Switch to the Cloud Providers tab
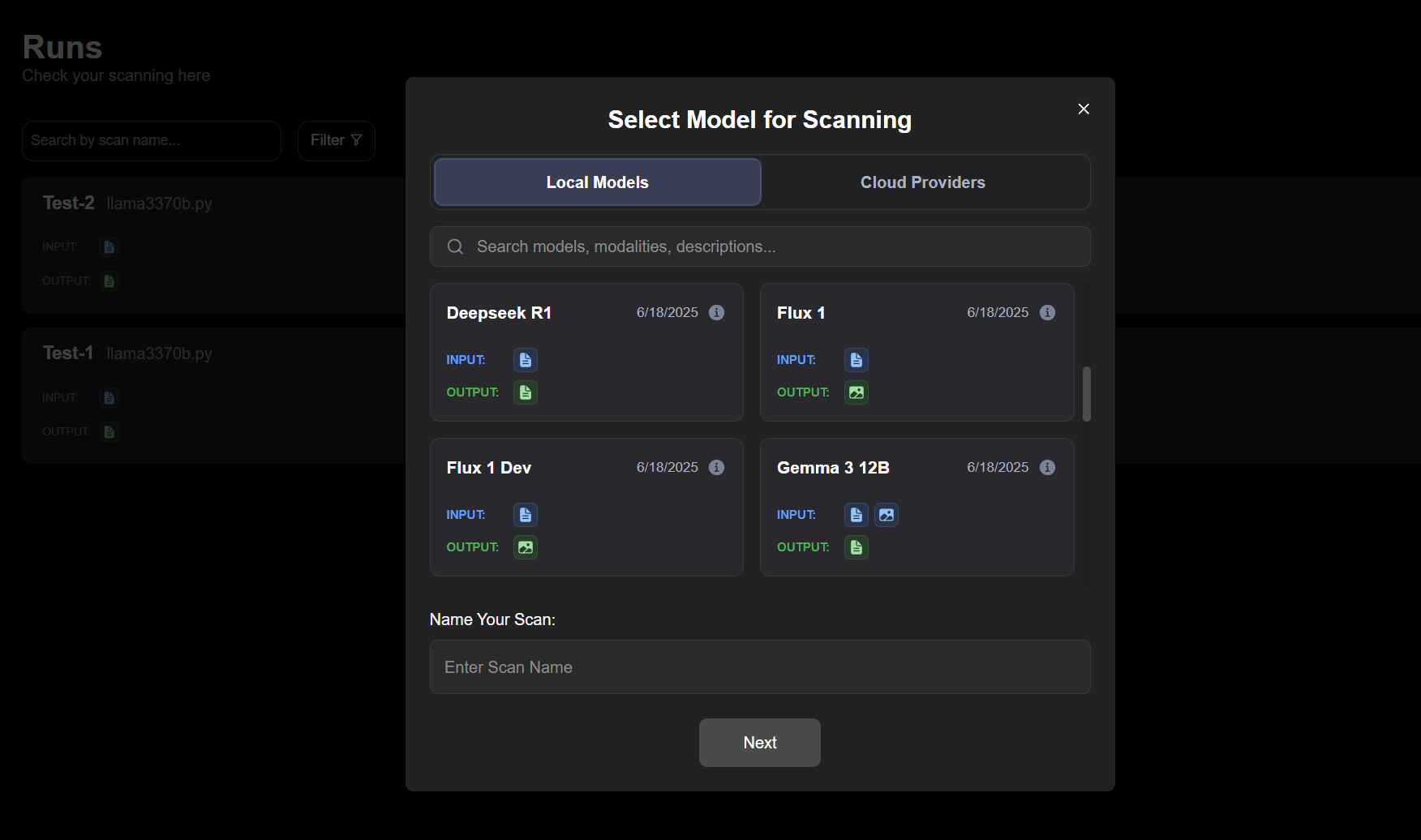This screenshot has height=840, width=1421. click(x=922, y=182)
